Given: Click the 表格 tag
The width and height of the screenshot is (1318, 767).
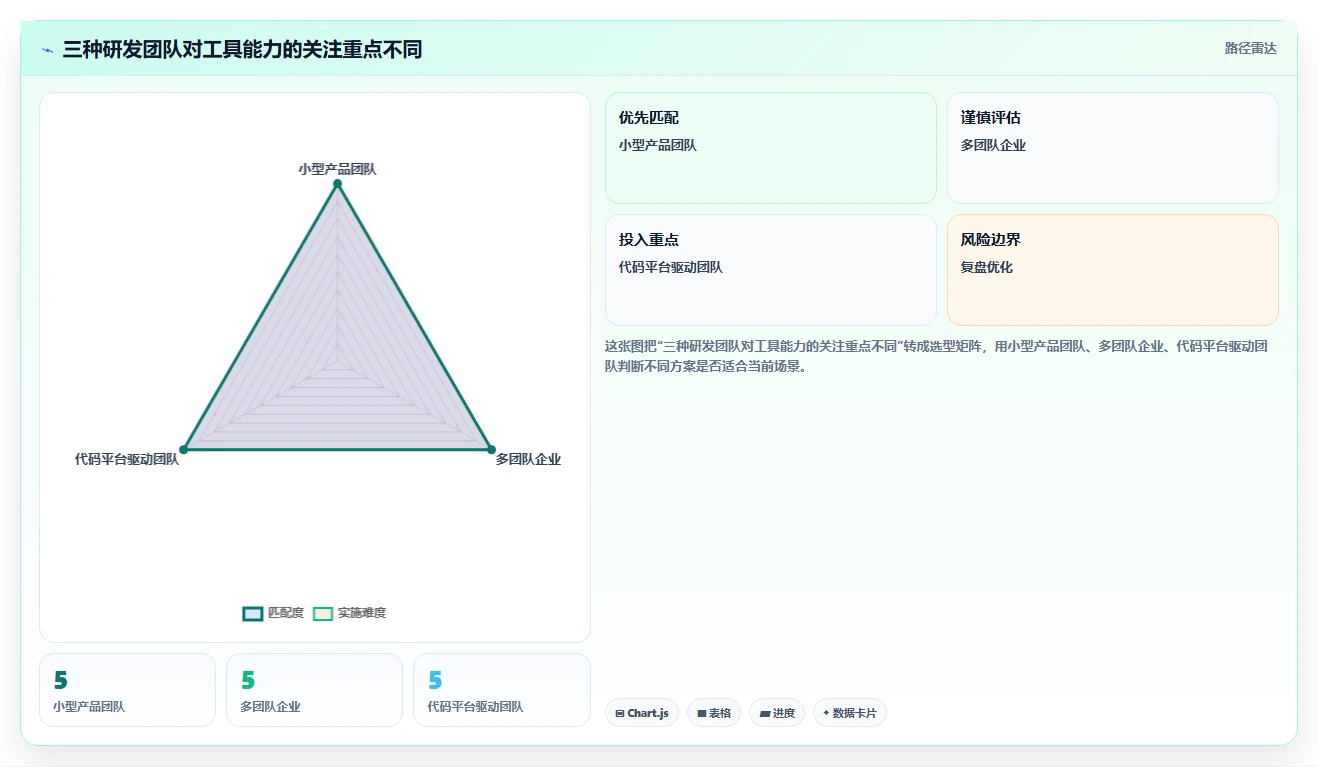Looking at the screenshot, I should [714, 713].
